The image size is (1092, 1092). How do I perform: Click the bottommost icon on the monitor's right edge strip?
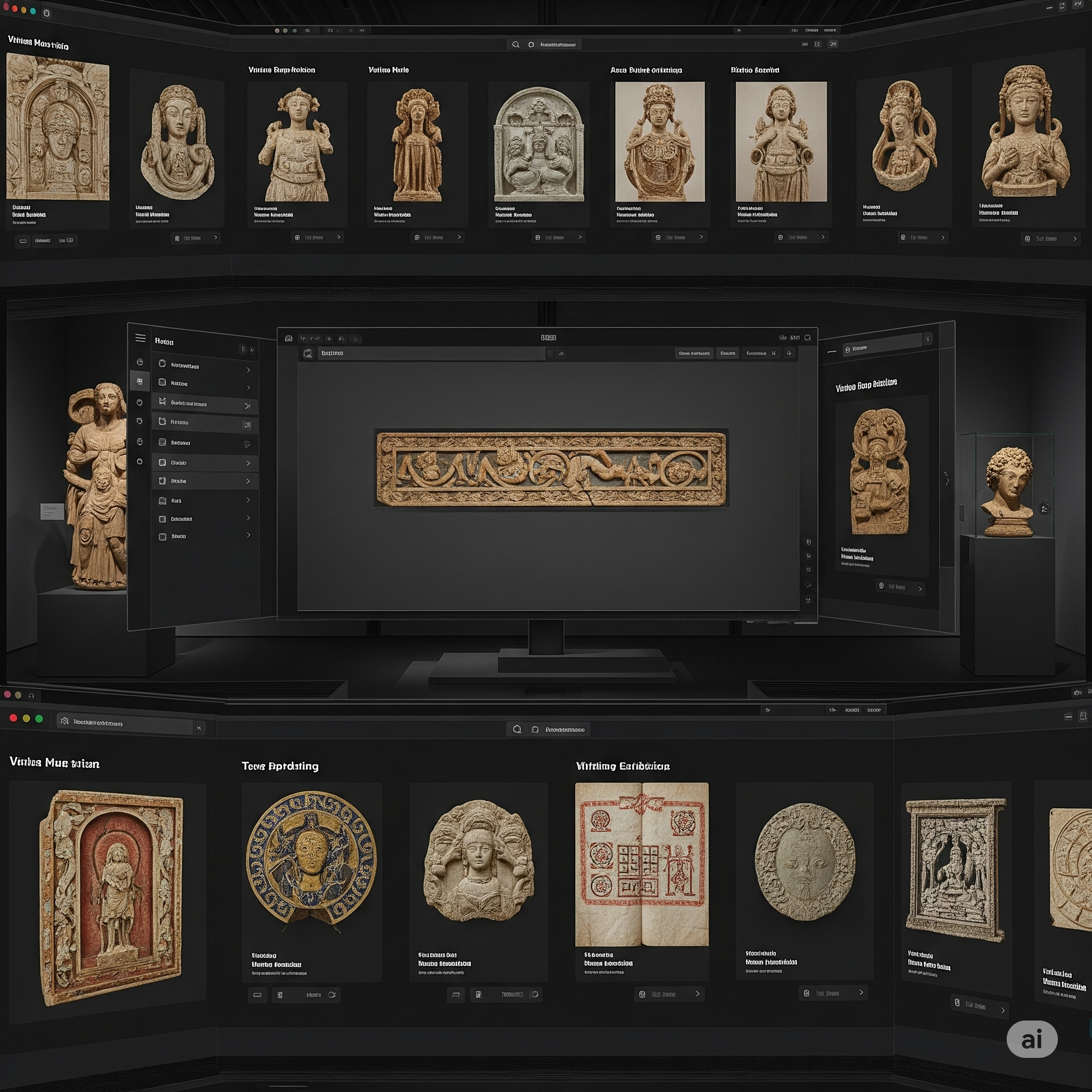tap(808, 600)
